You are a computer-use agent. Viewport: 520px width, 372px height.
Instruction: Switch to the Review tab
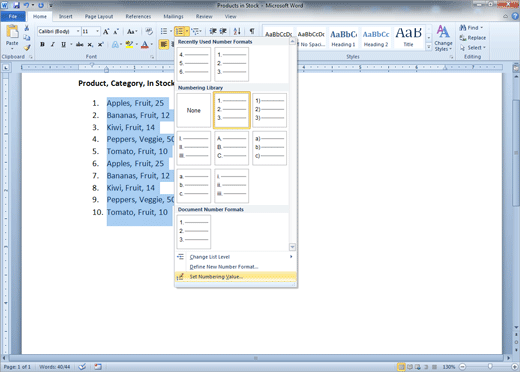(204, 16)
